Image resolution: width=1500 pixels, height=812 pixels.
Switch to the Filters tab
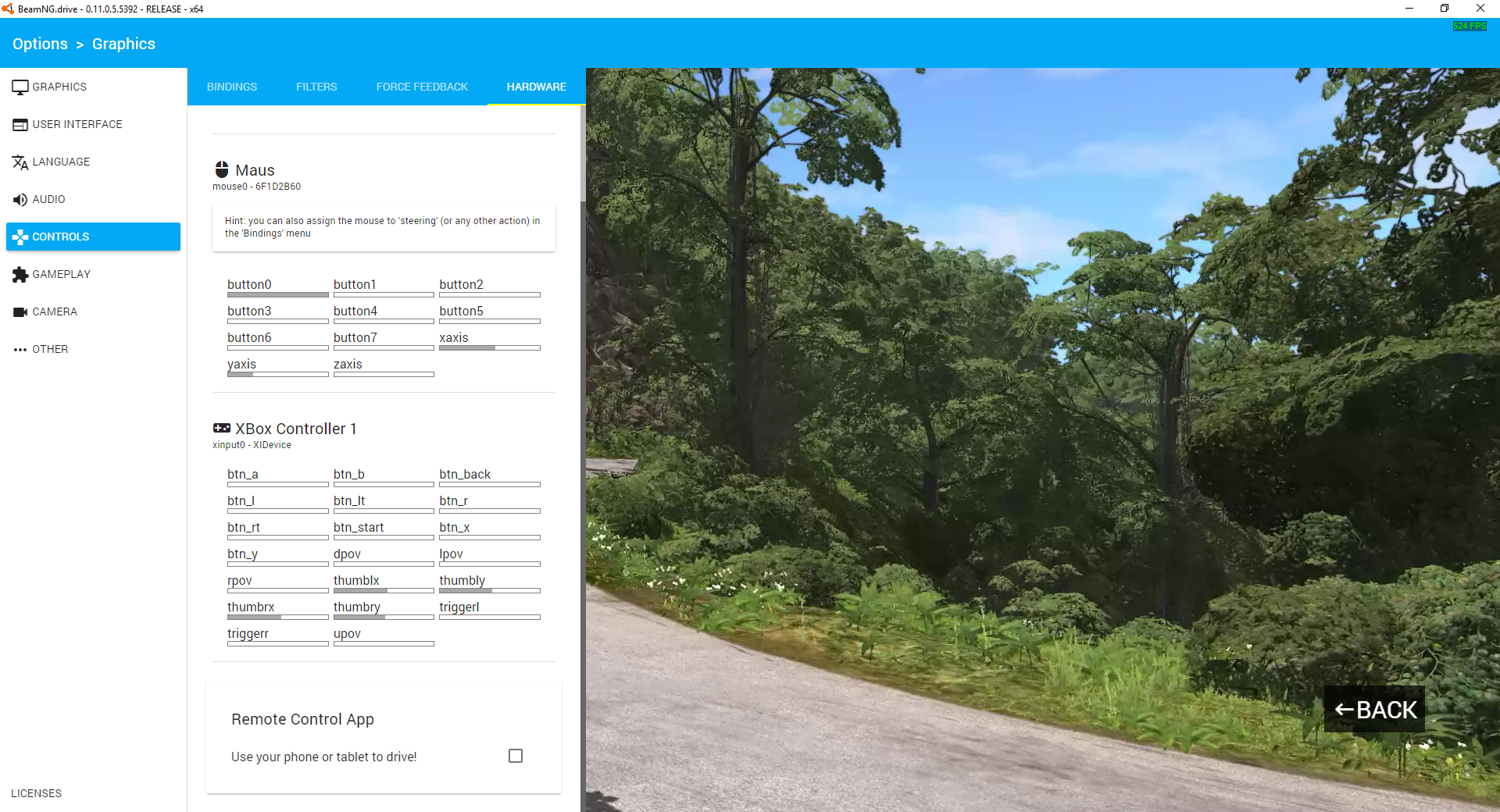[x=316, y=87]
